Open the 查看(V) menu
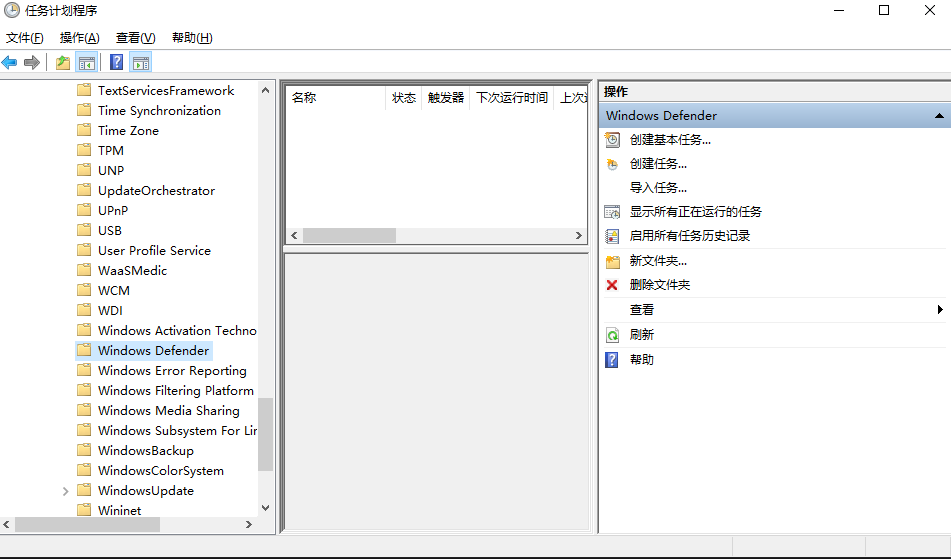The width and height of the screenshot is (951, 559). click(135, 38)
